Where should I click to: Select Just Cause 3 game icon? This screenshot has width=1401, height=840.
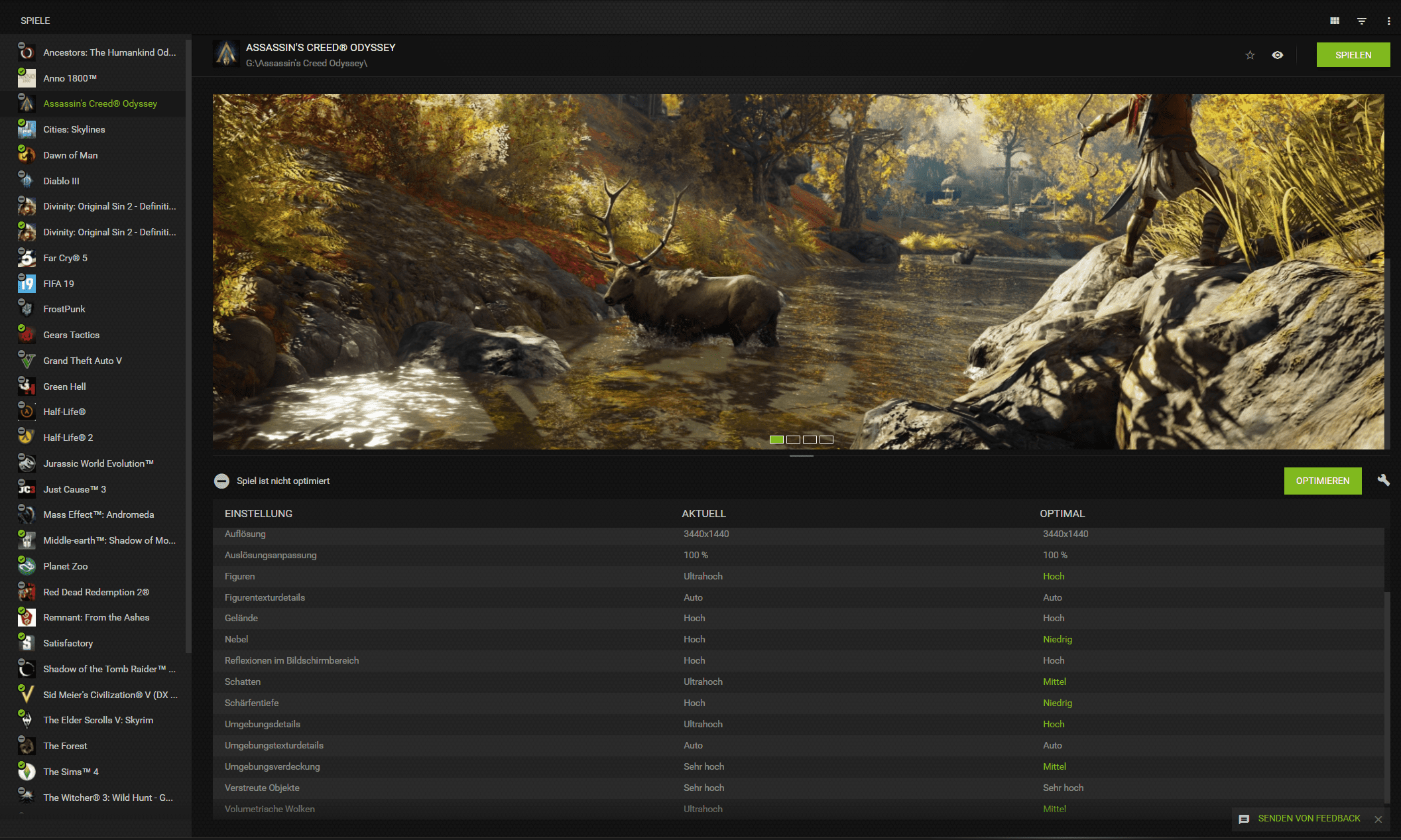[27, 489]
